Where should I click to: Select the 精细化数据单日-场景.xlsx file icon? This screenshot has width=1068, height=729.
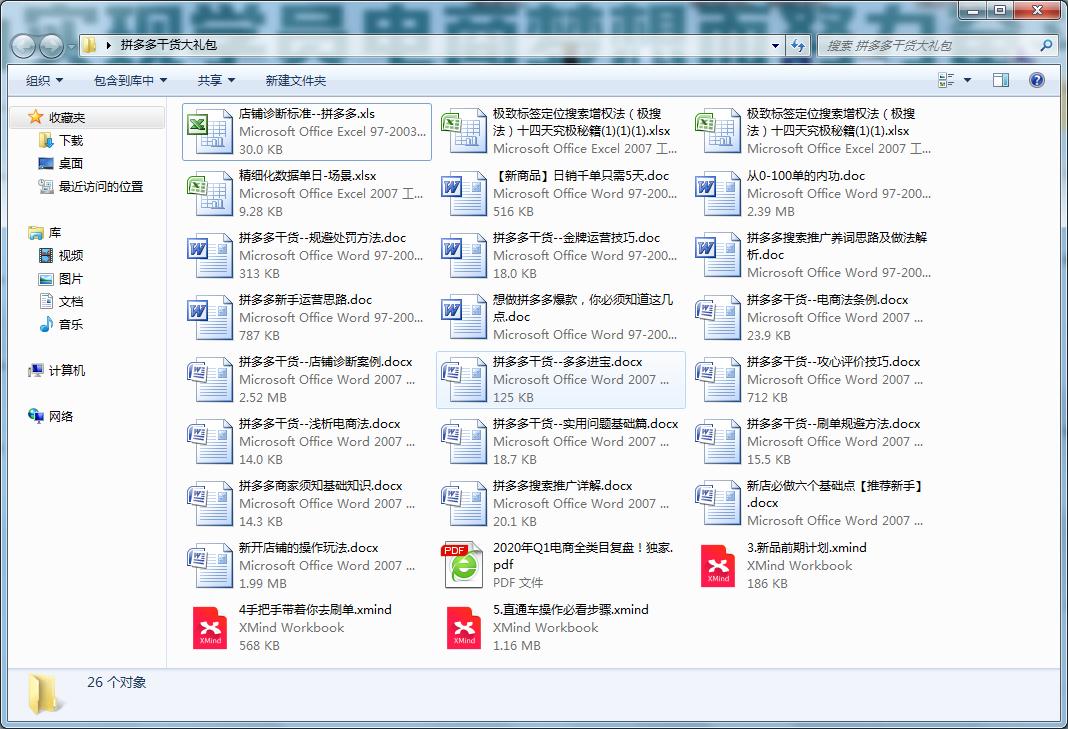pyautogui.click(x=210, y=193)
